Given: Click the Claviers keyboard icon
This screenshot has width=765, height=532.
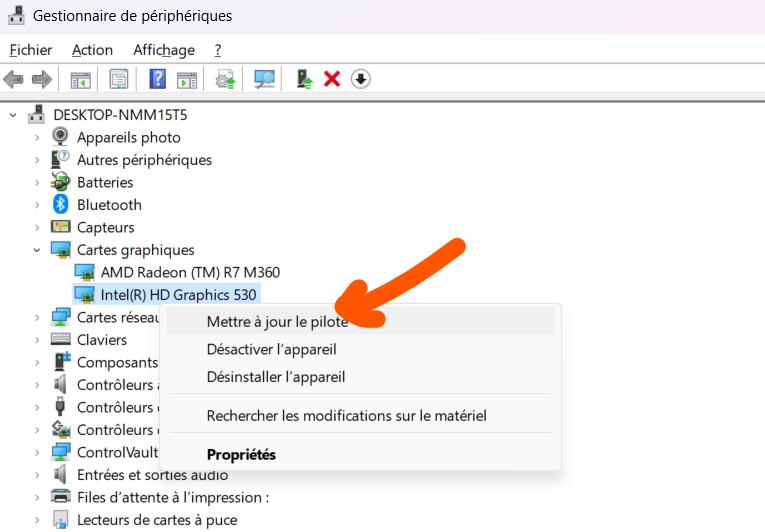Looking at the screenshot, I should (x=60, y=339).
